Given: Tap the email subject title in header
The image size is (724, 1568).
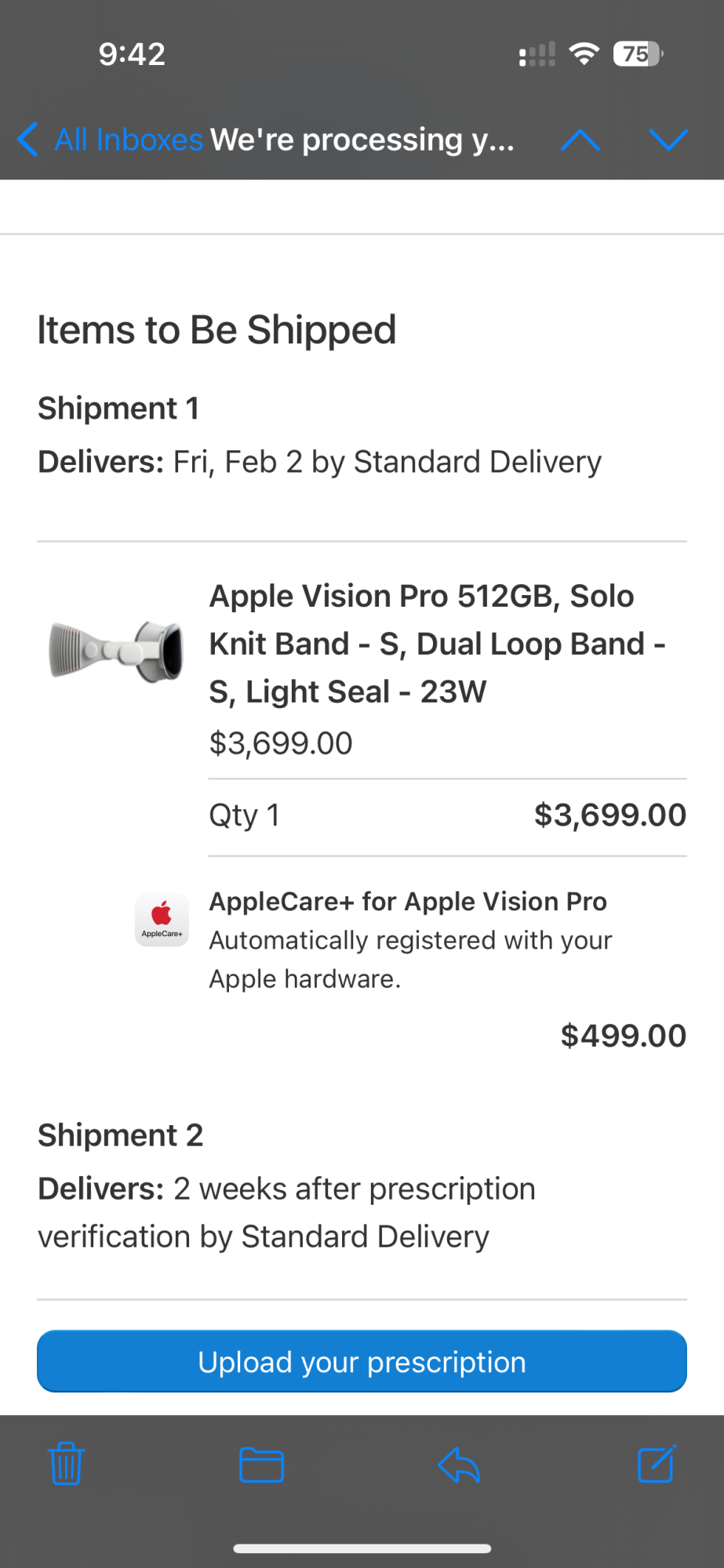Looking at the screenshot, I should pos(362,140).
